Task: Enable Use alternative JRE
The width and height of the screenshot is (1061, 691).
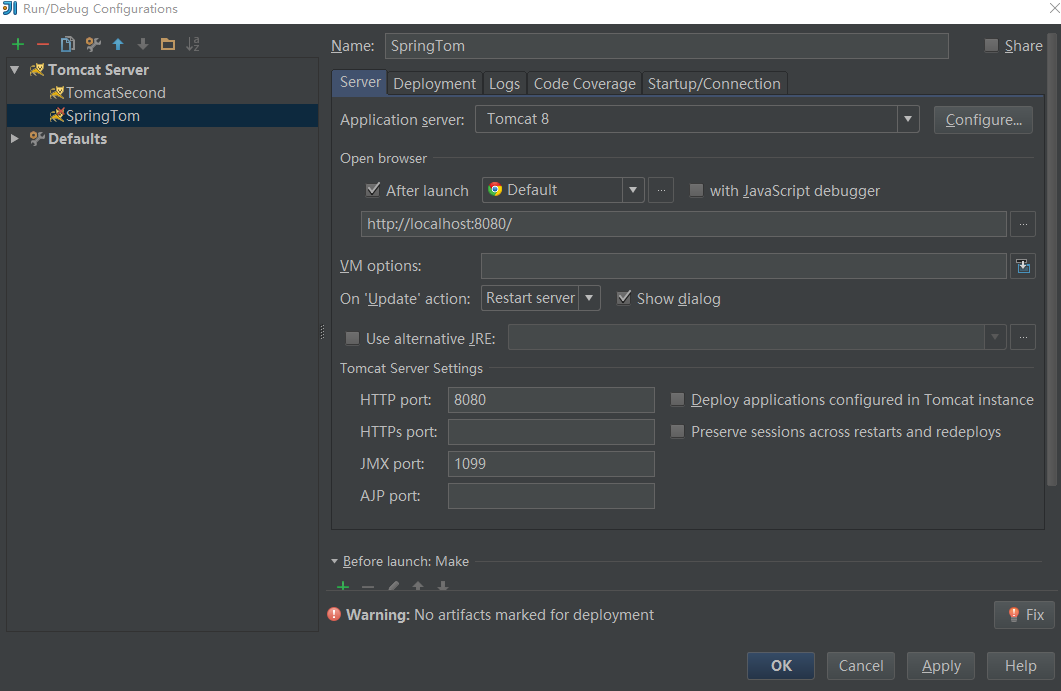Action: click(x=352, y=338)
